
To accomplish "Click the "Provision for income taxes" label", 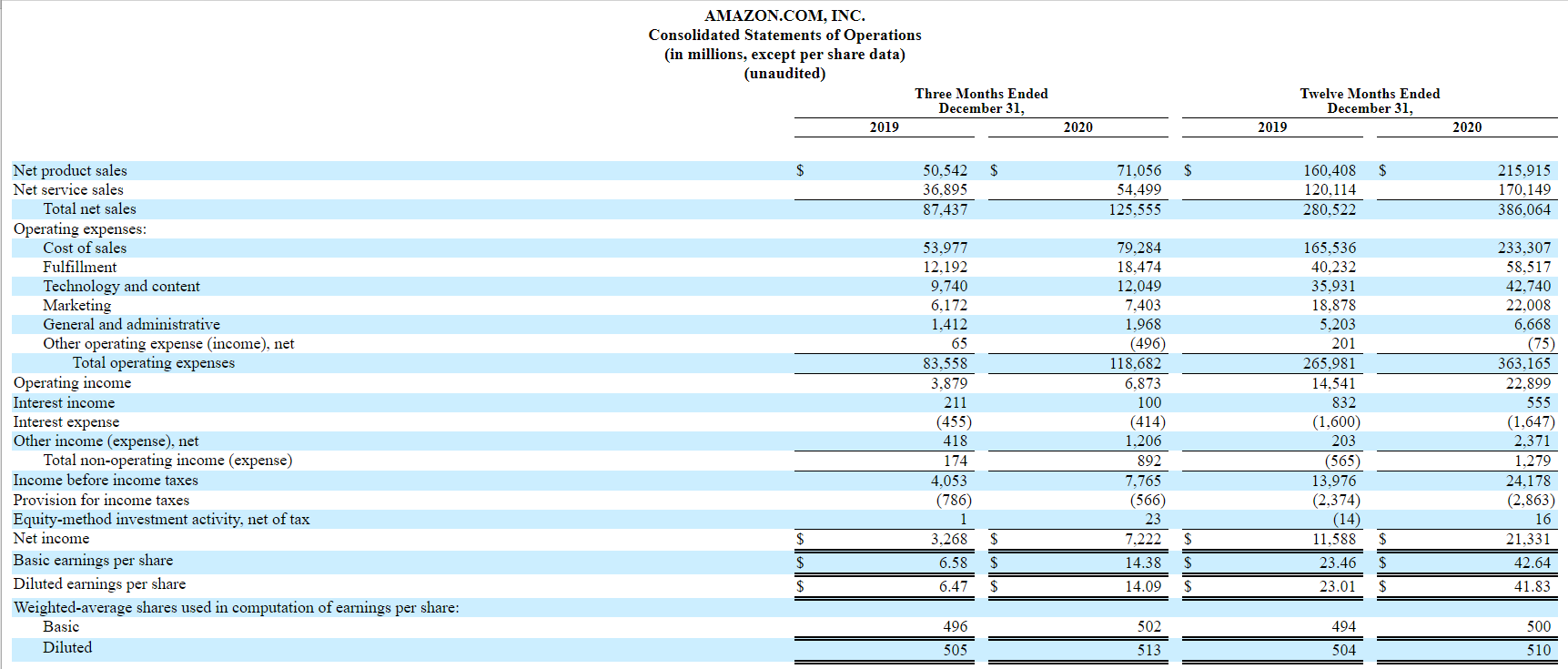I will pyautogui.click(x=101, y=500).
